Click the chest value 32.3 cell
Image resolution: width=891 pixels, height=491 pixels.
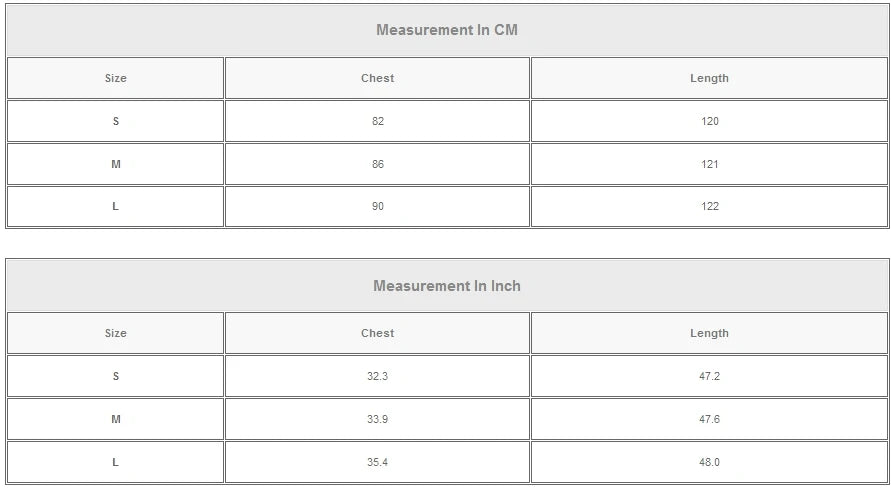(377, 377)
